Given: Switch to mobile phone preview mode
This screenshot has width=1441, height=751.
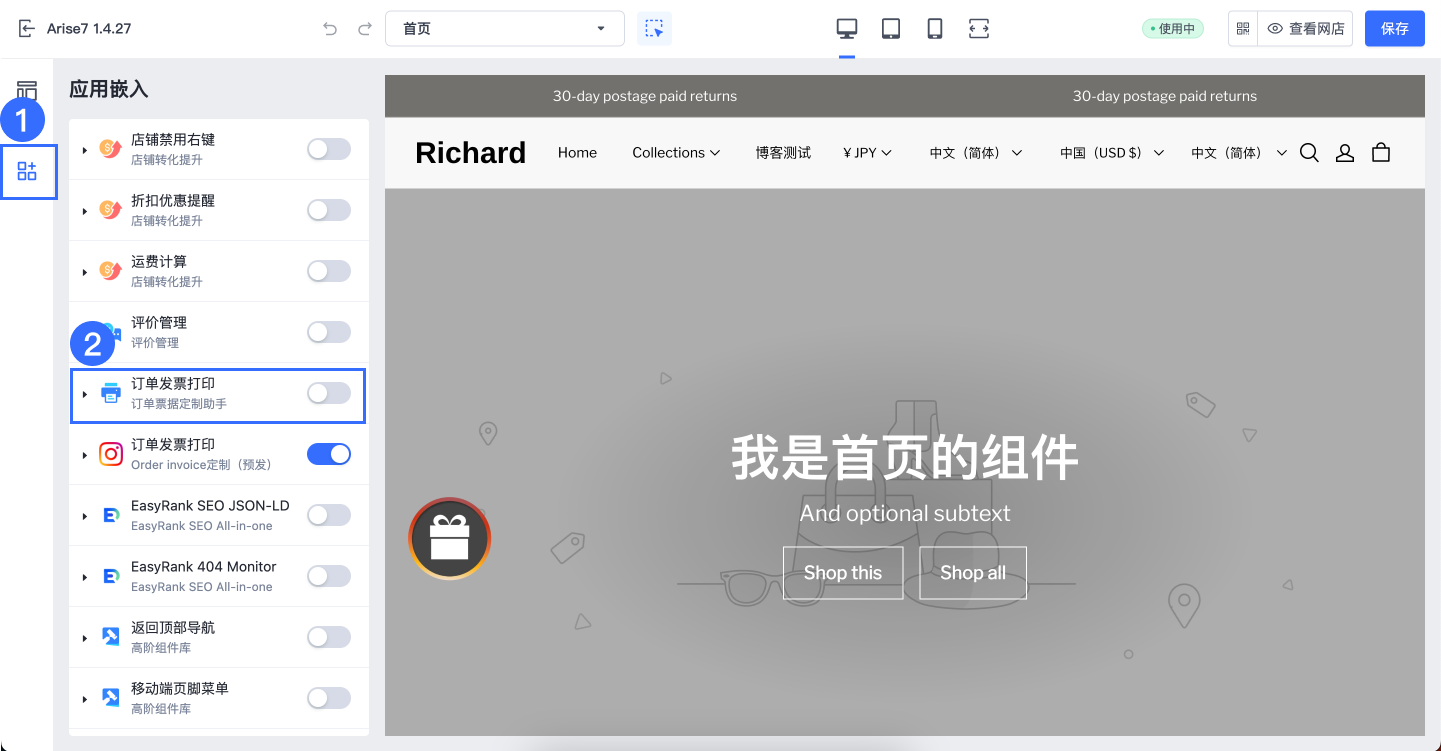Looking at the screenshot, I should pos(935,29).
